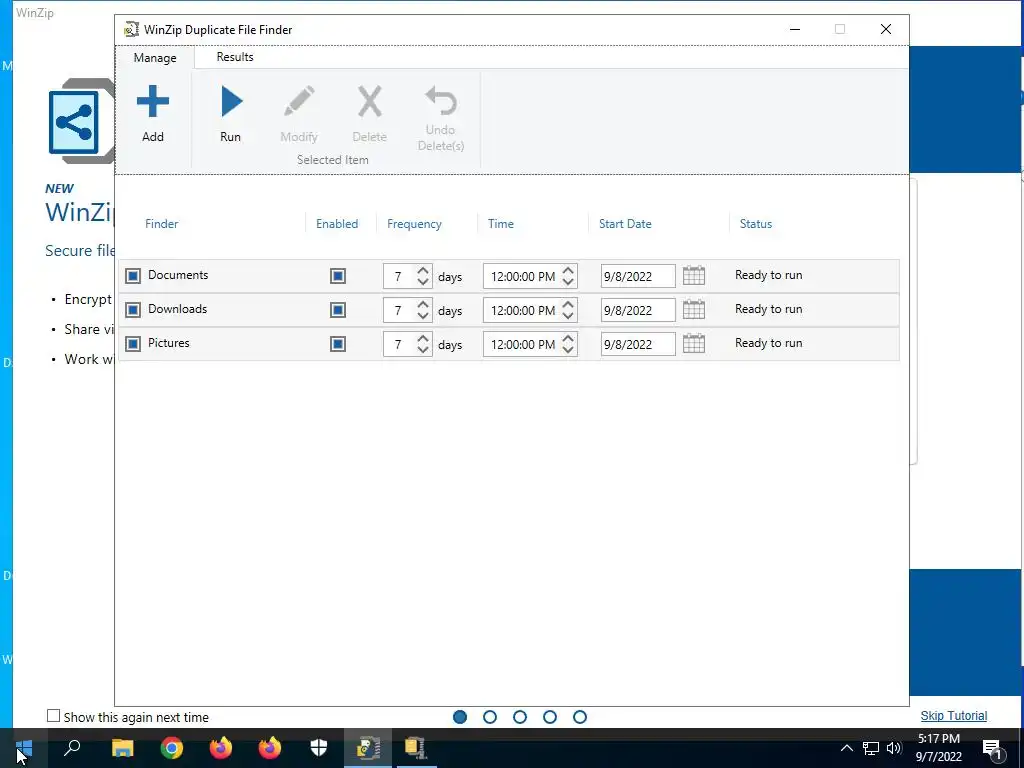Sort by Enabled column header
This screenshot has height=768, width=1024.
point(337,223)
